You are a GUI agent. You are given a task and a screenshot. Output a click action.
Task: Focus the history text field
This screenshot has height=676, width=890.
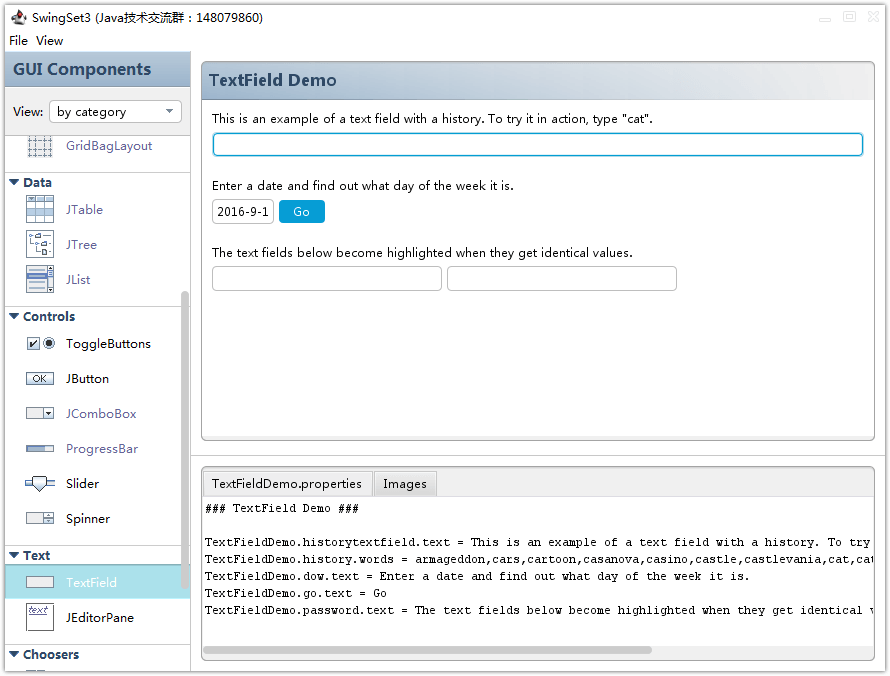click(x=538, y=144)
